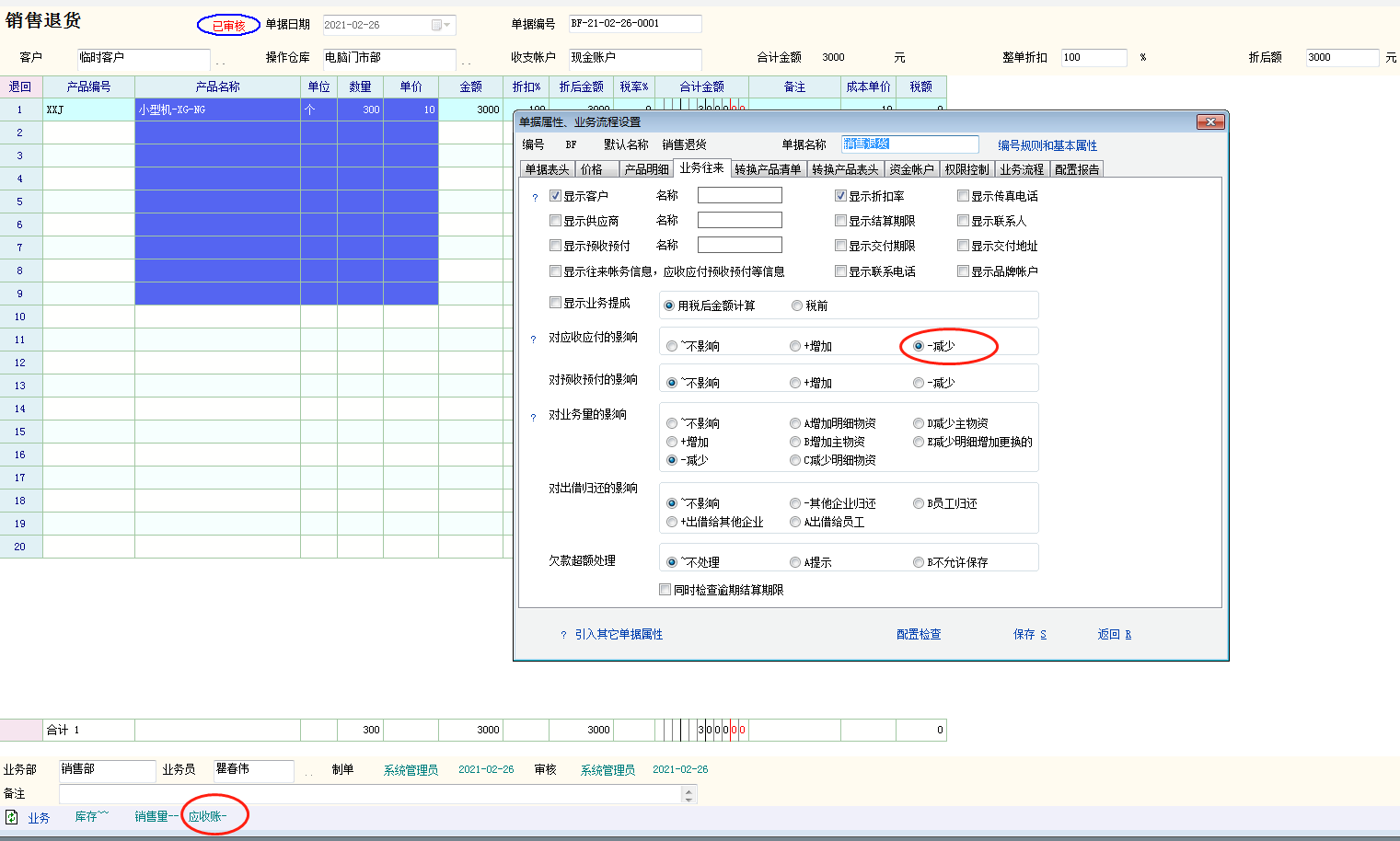Open the calendar picker for 单据日期
The height and width of the screenshot is (841, 1400).
pyautogui.click(x=441, y=25)
